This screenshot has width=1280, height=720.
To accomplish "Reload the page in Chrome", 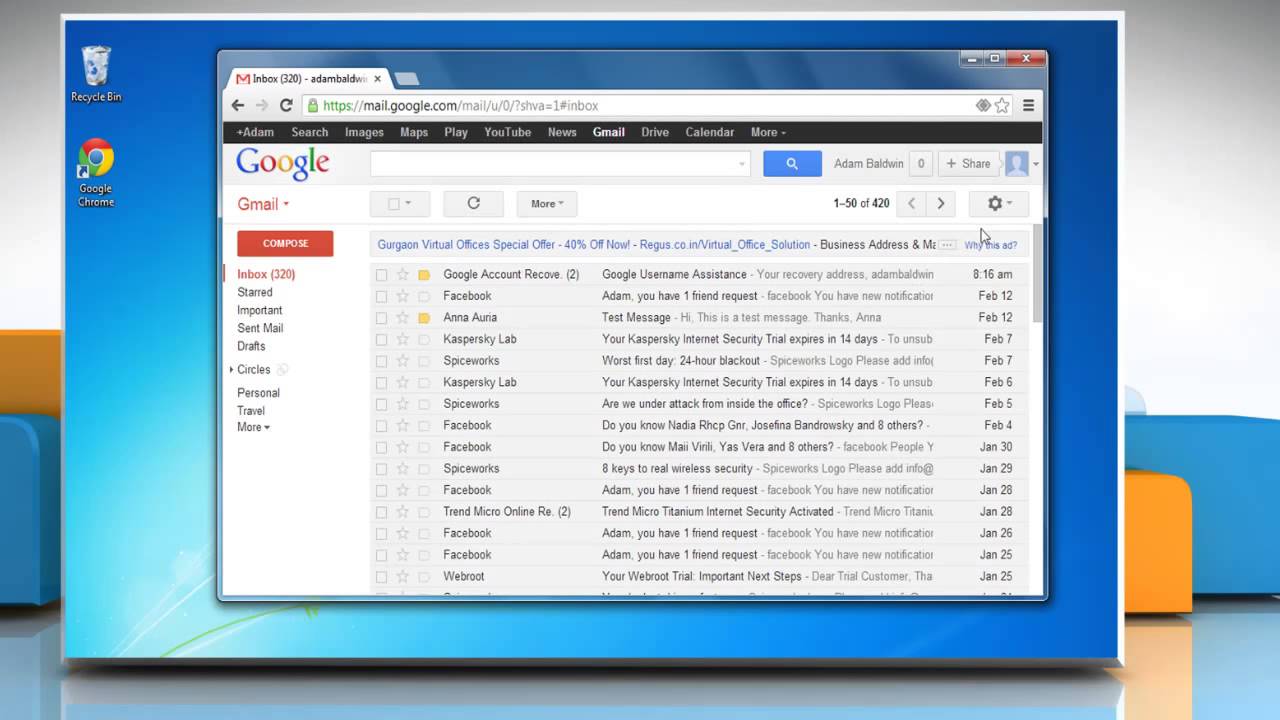I will pos(286,105).
